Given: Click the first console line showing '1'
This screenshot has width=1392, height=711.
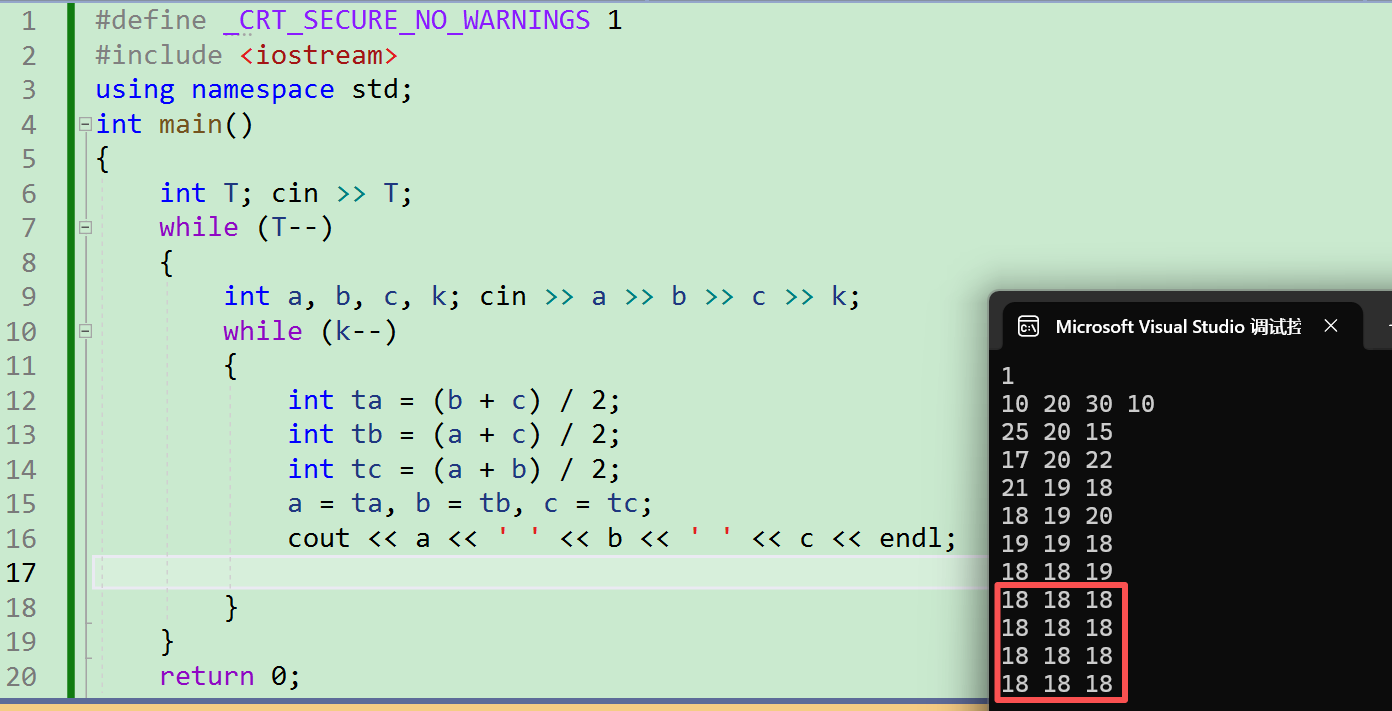Looking at the screenshot, I should coord(1008,376).
